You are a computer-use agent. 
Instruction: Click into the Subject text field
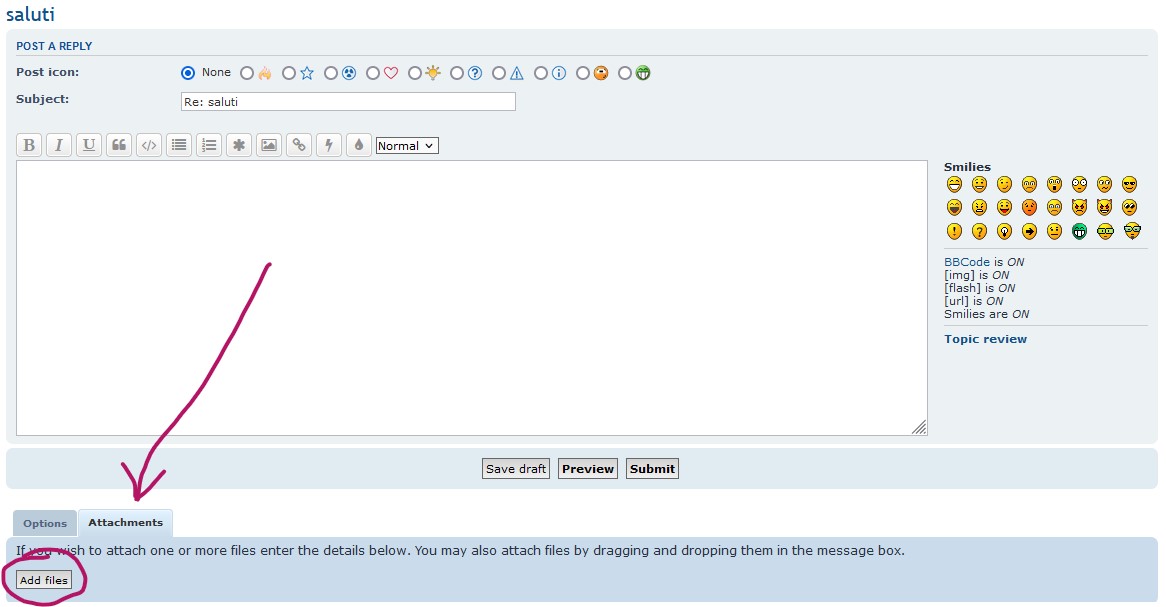[x=347, y=102]
